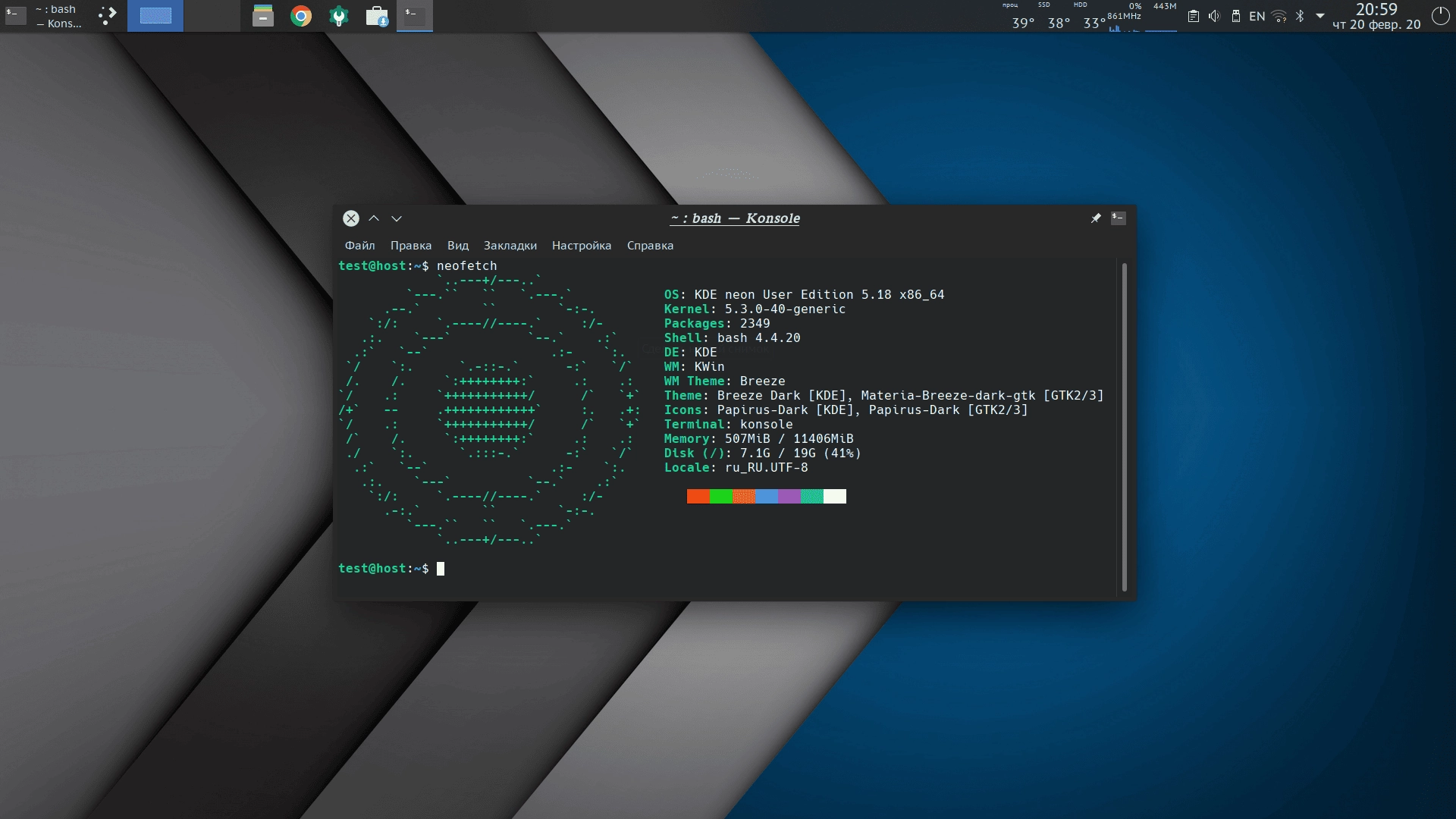The height and width of the screenshot is (819, 1456).
Task: Open the audio volume tray icon
Action: coord(1214,16)
